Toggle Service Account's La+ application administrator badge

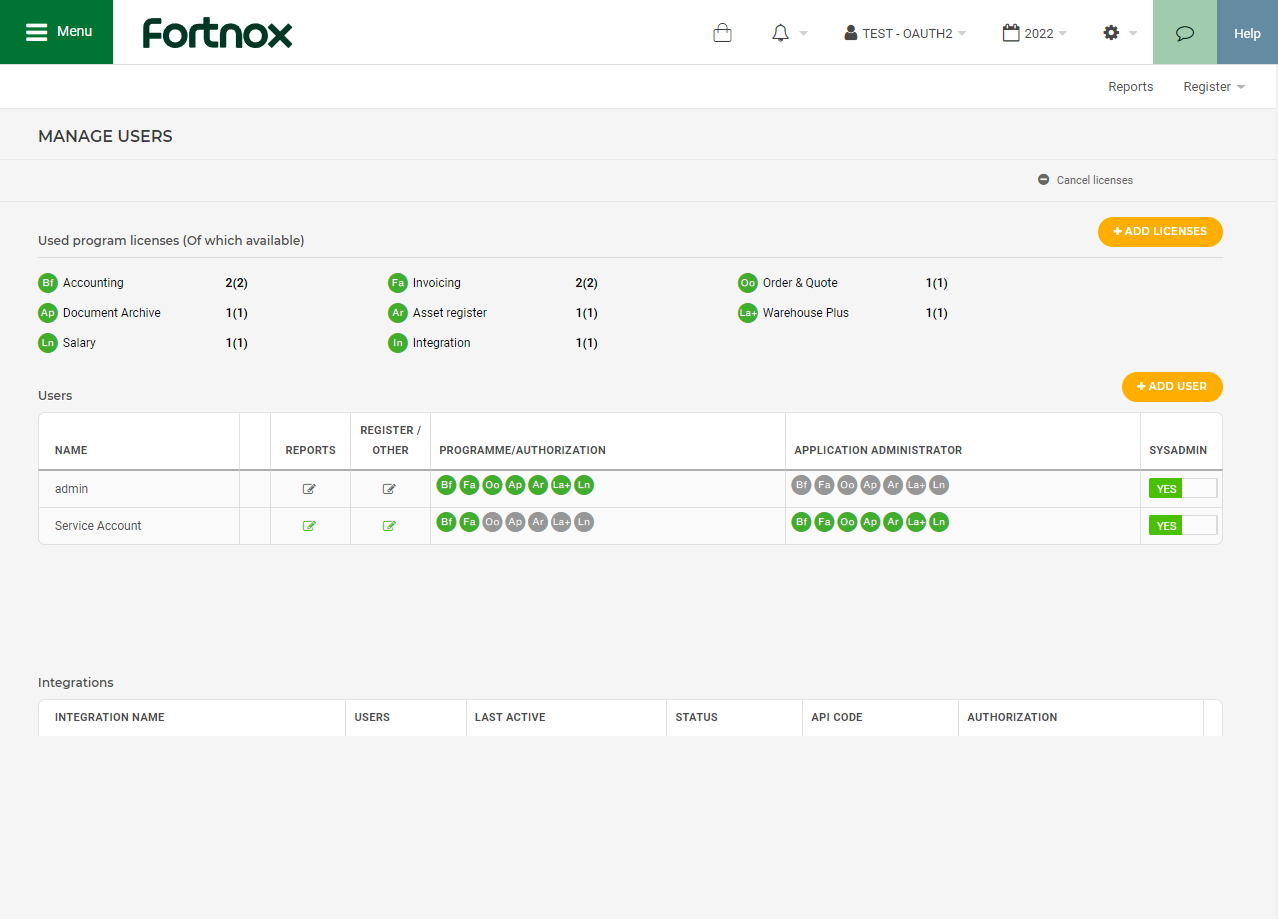point(916,522)
